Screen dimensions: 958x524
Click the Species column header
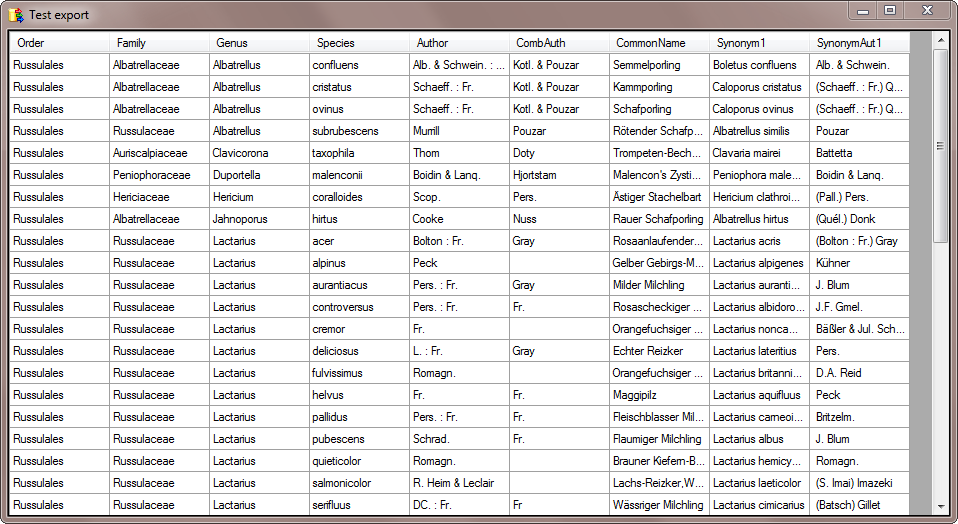359,43
